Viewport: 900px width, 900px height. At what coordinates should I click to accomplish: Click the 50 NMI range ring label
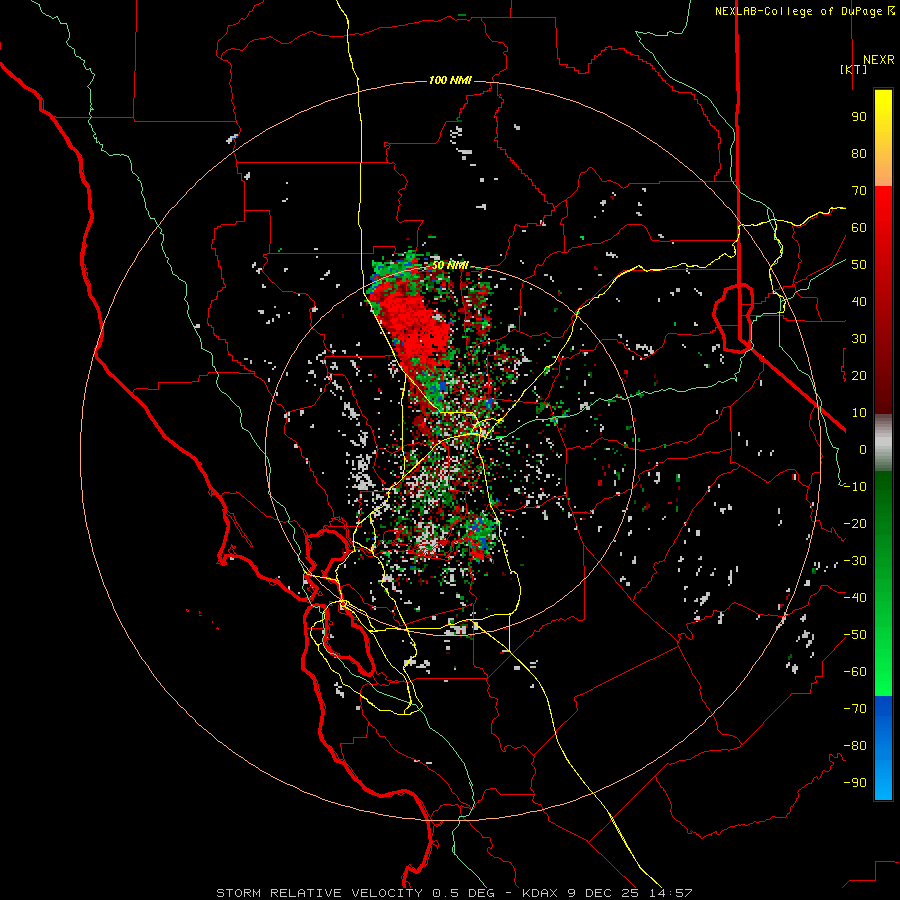pos(450,265)
